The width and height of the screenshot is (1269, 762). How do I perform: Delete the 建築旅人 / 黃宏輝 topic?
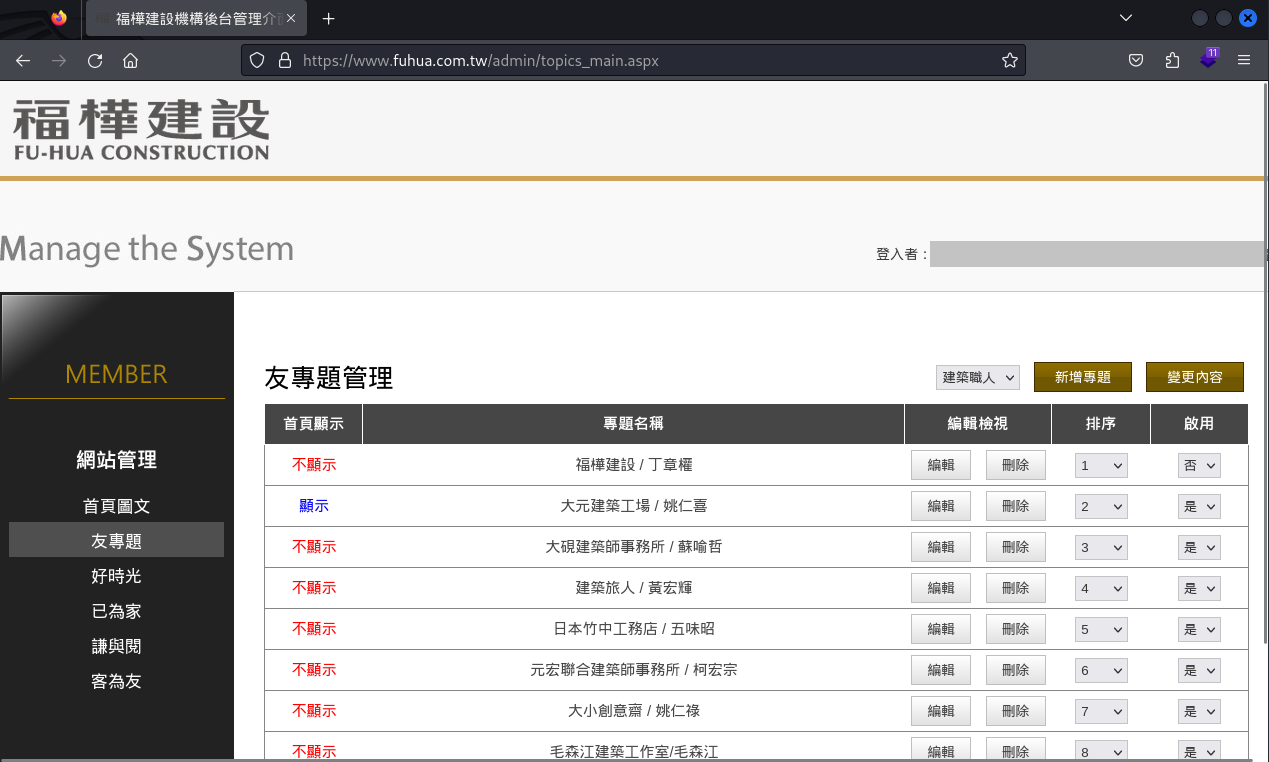(x=1015, y=588)
